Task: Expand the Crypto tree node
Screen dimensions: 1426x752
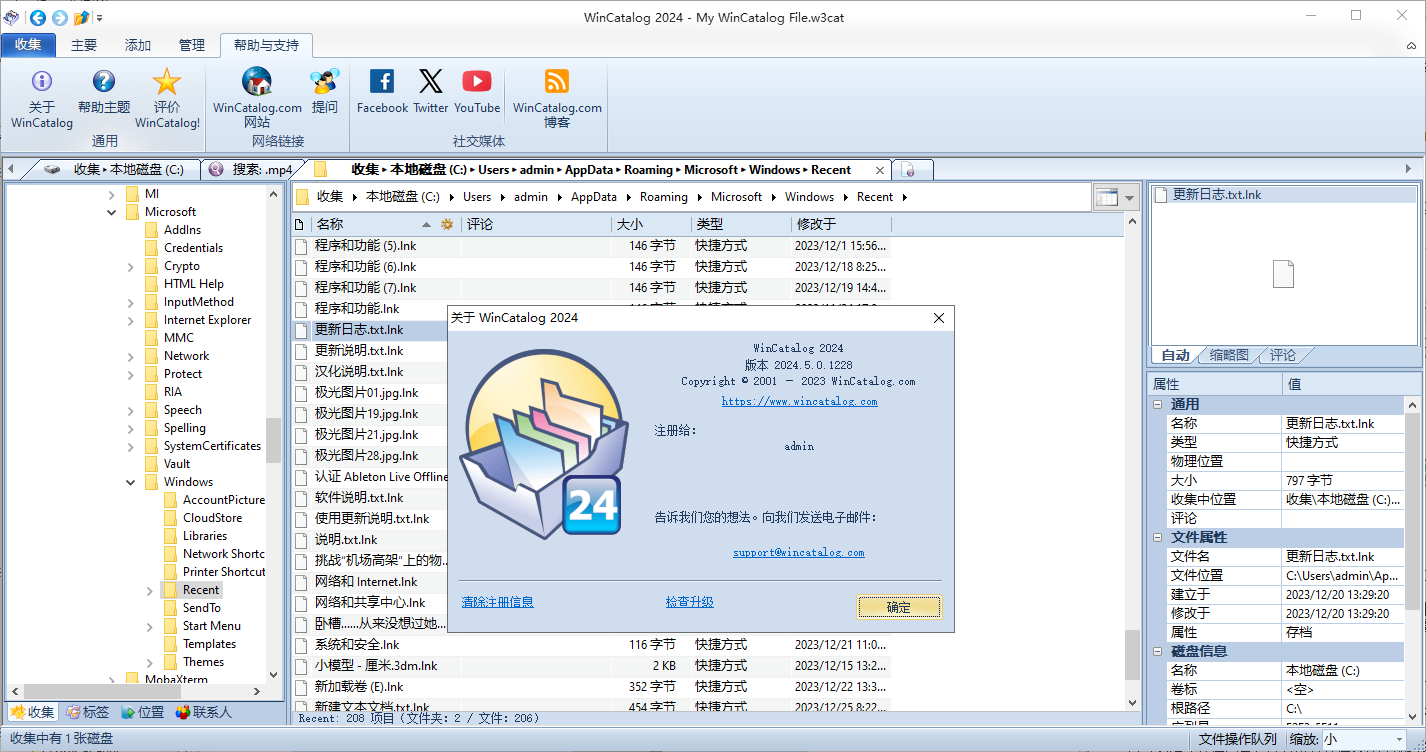Action: click(x=131, y=266)
